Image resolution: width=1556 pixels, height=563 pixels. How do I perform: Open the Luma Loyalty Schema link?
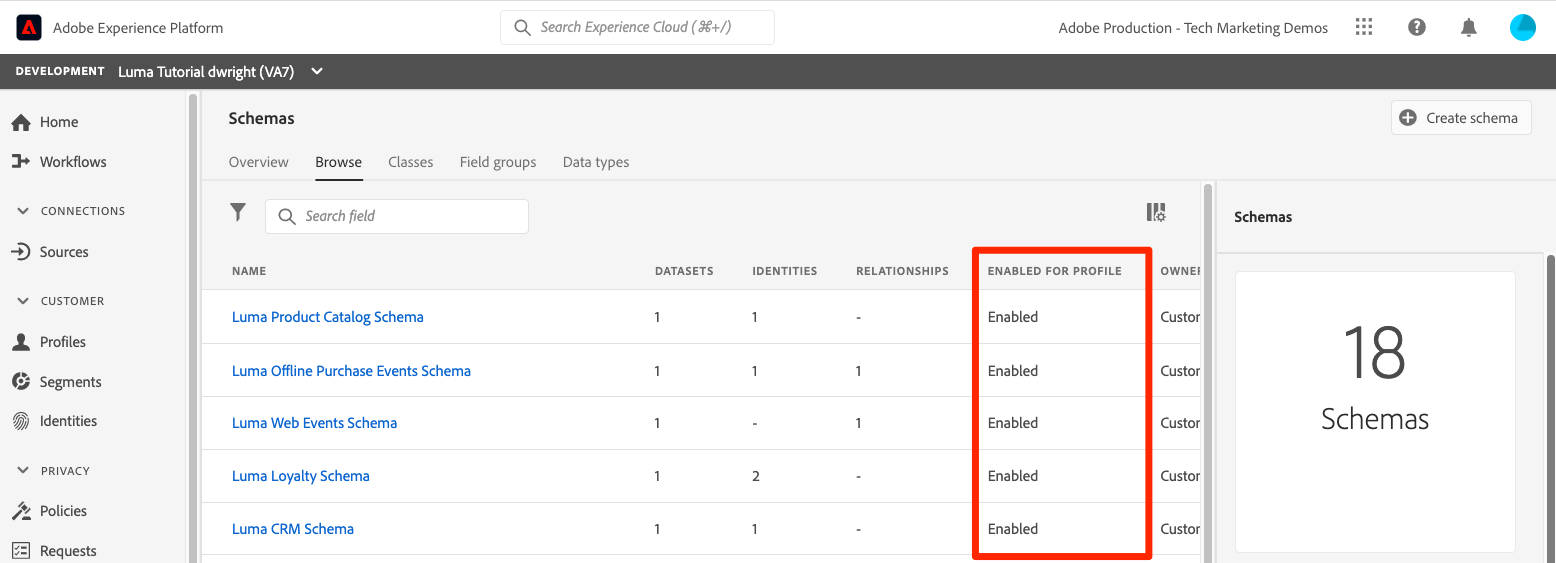coord(301,476)
